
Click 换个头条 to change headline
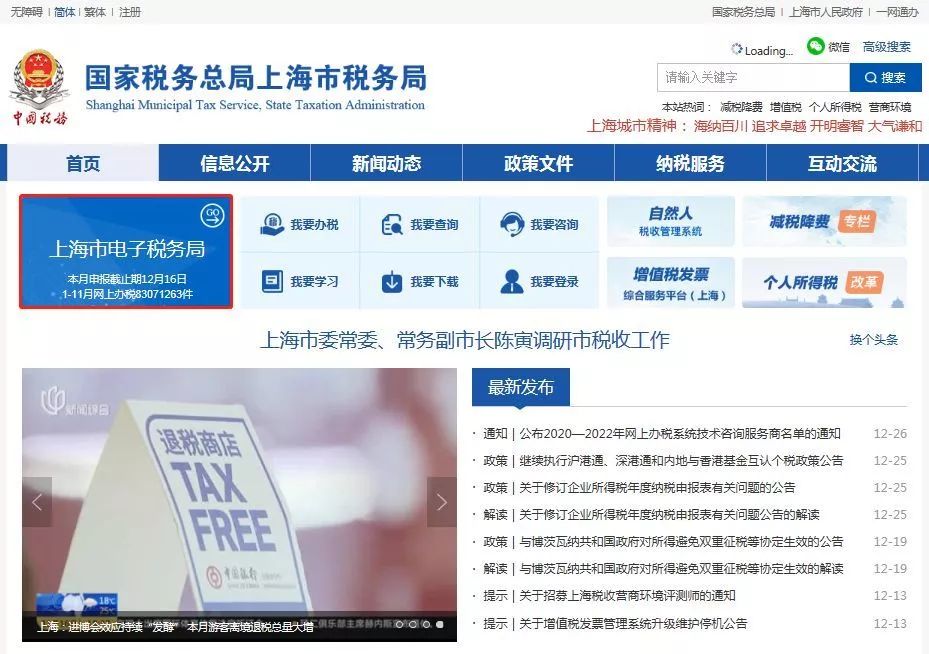[x=874, y=340]
